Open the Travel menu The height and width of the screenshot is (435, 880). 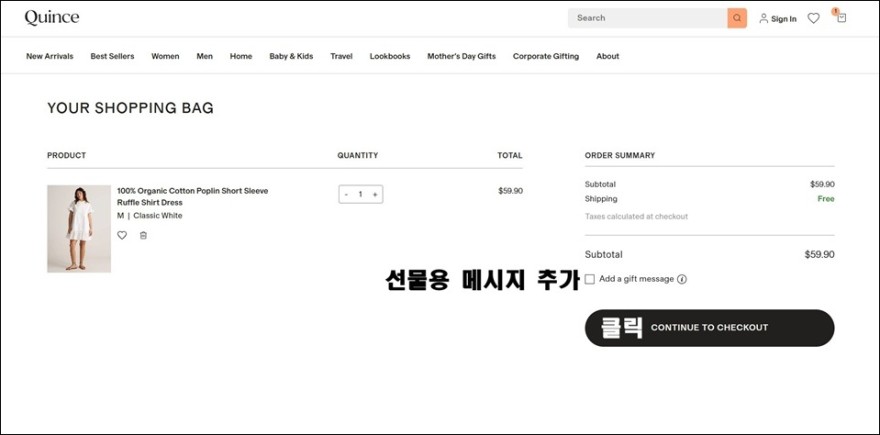[x=341, y=56]
